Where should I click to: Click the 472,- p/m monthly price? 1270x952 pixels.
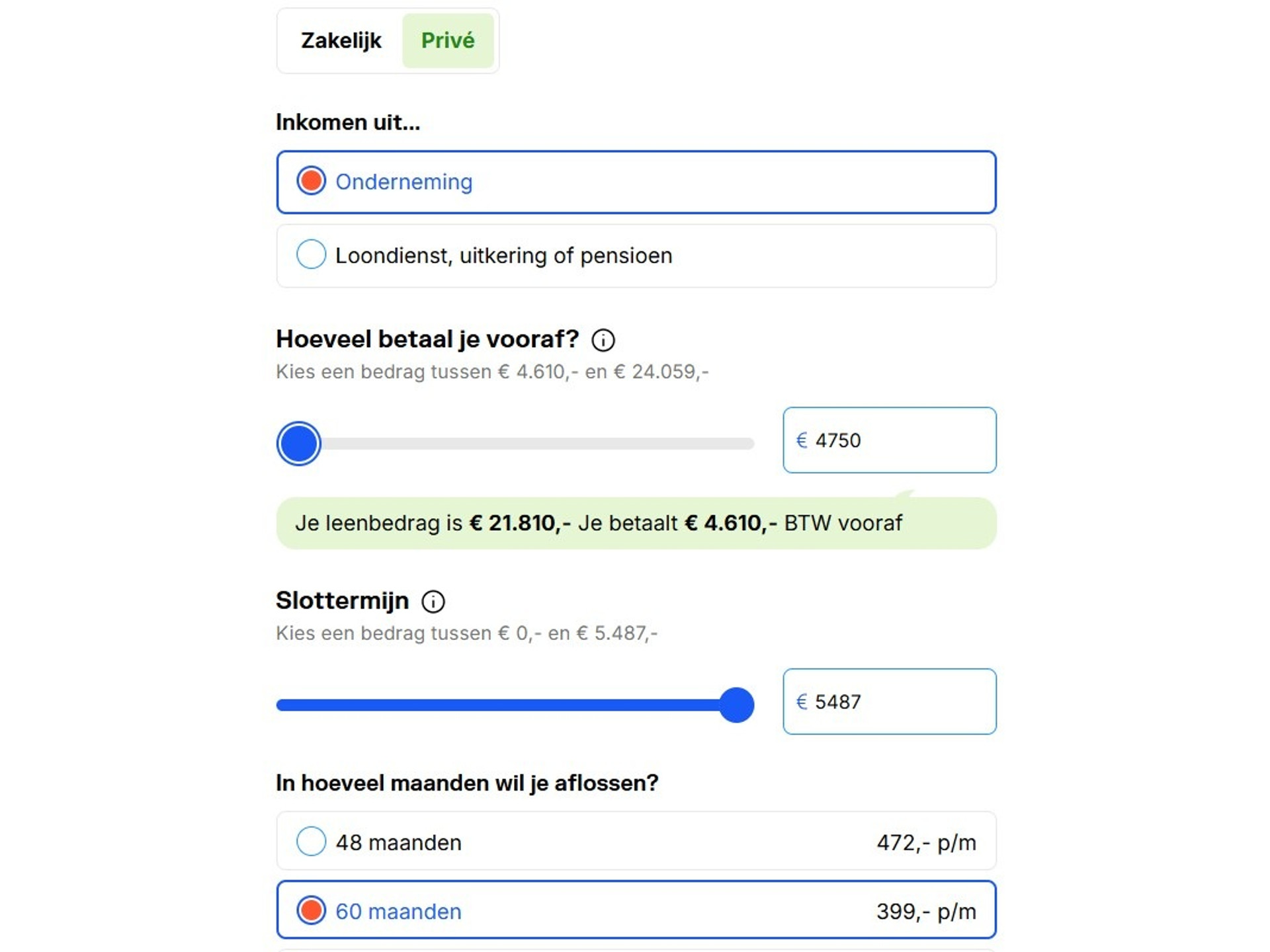point(926,843)
